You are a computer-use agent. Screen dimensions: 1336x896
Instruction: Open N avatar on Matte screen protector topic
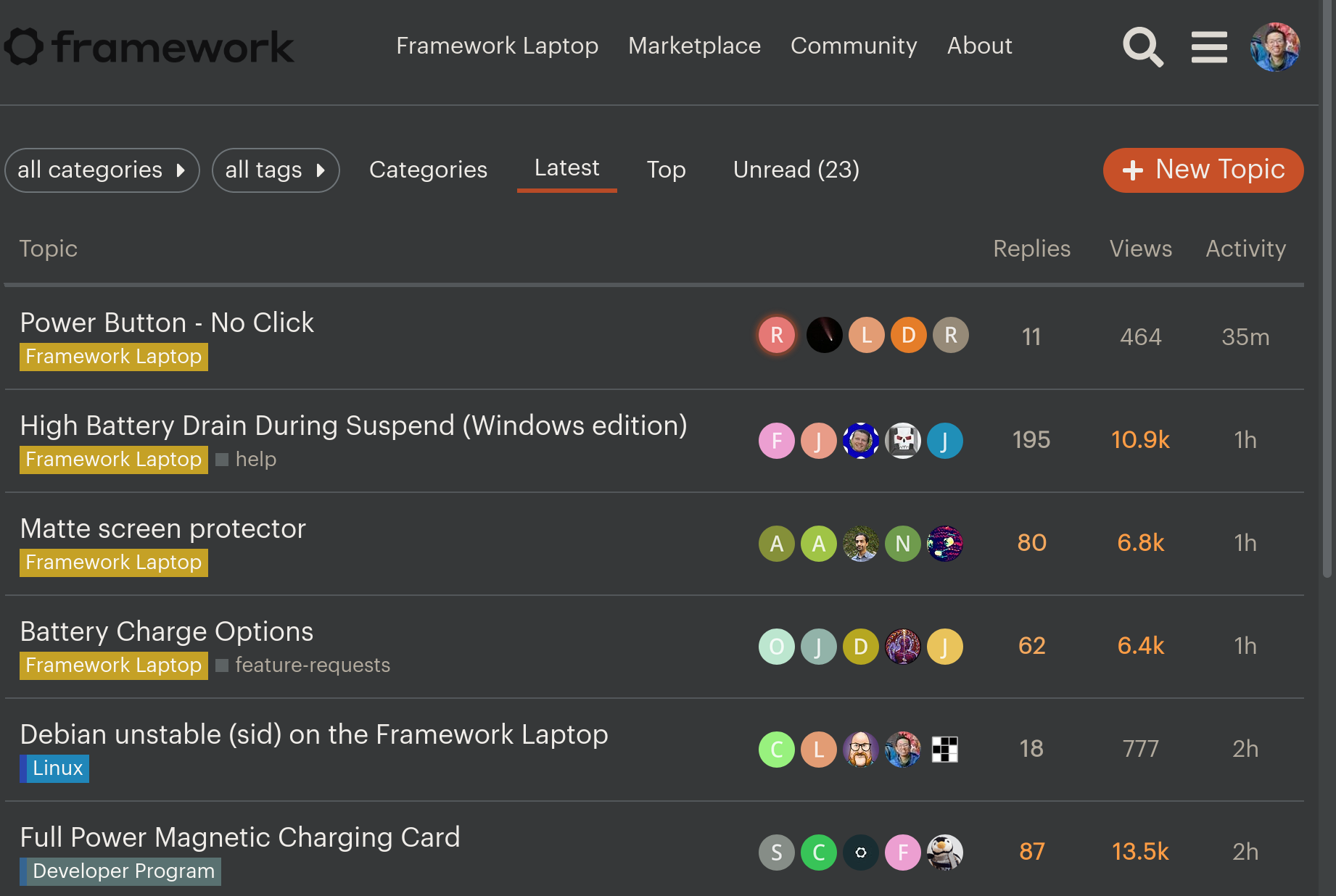pyautogui.click(x=903, y=543)
